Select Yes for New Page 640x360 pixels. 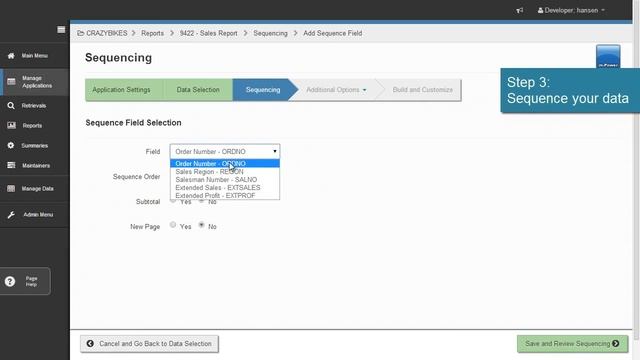pyautogui.click(x=173, y=224)
